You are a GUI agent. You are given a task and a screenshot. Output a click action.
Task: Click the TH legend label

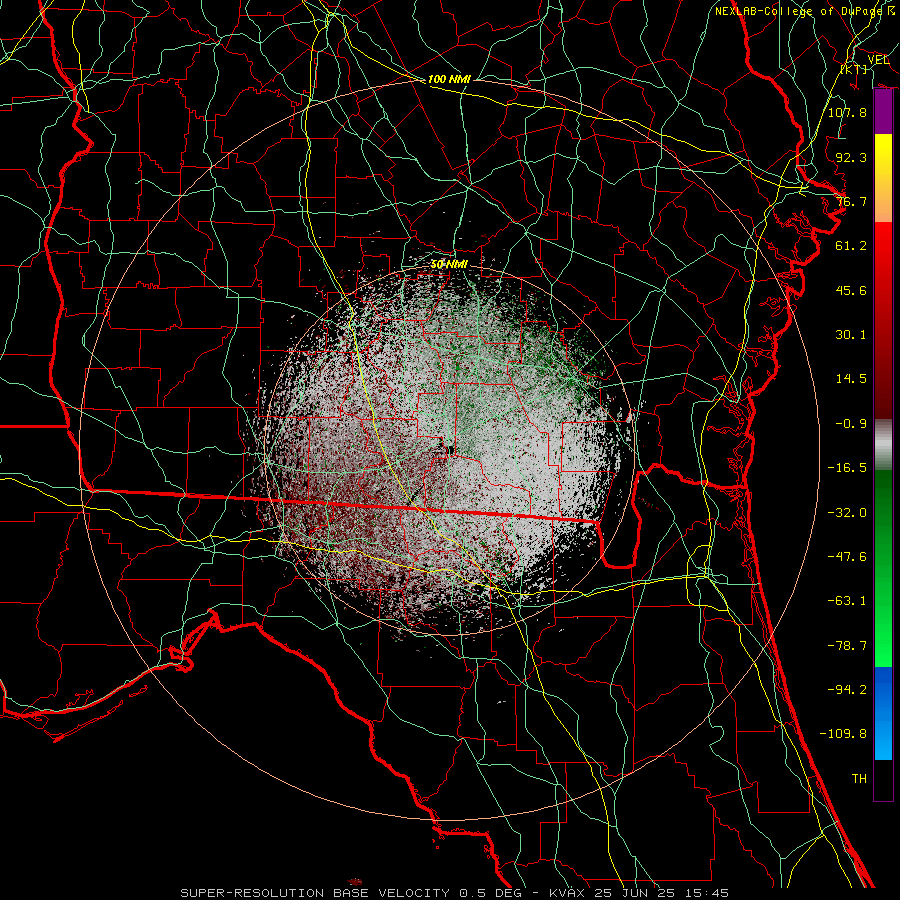coord(859,779)
